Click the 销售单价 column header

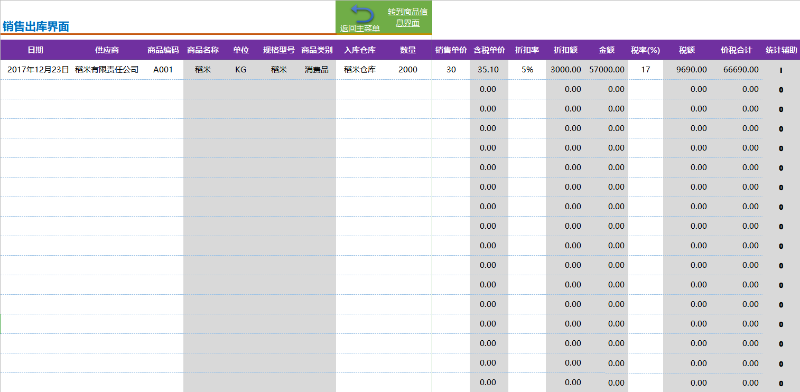point(451,50)
